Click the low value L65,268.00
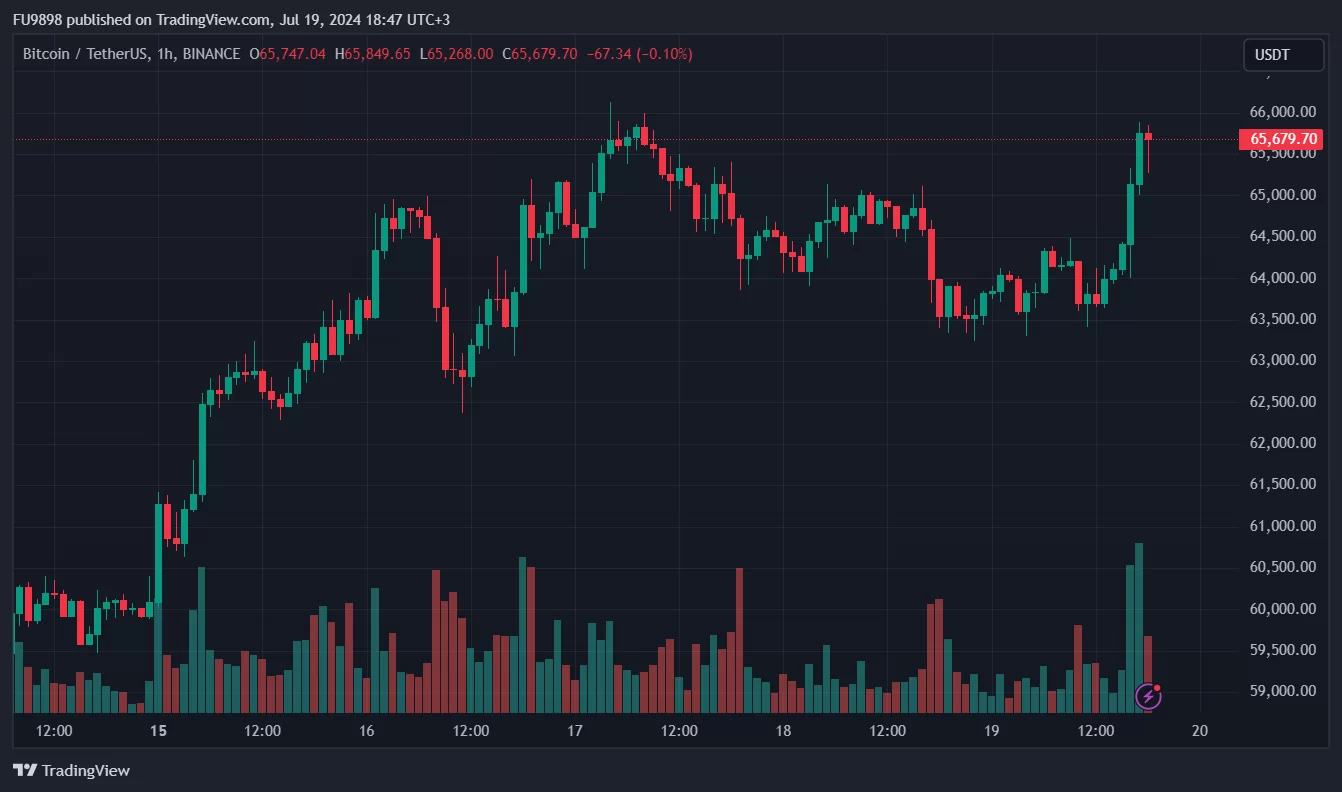Viewport: 1342px width, 792px height. (456, 54)
